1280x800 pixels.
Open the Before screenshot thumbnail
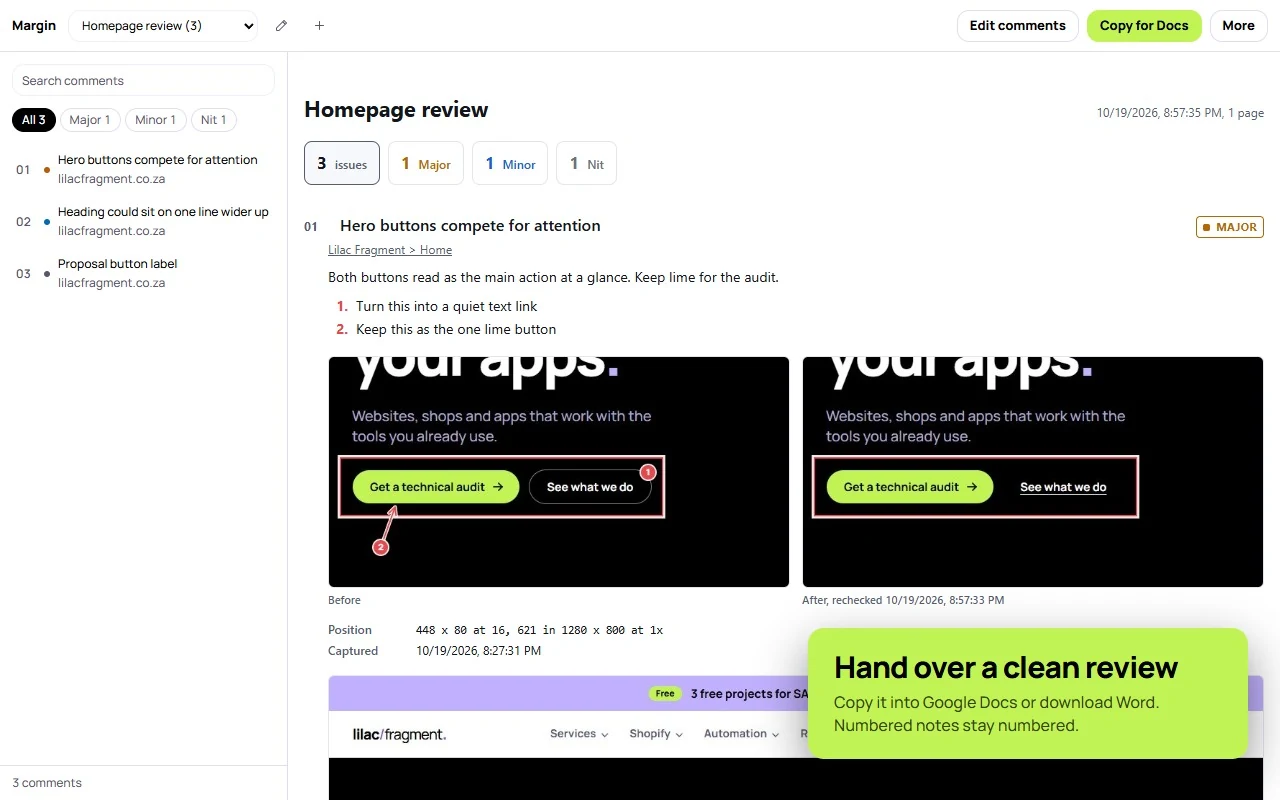coord(559,472)
